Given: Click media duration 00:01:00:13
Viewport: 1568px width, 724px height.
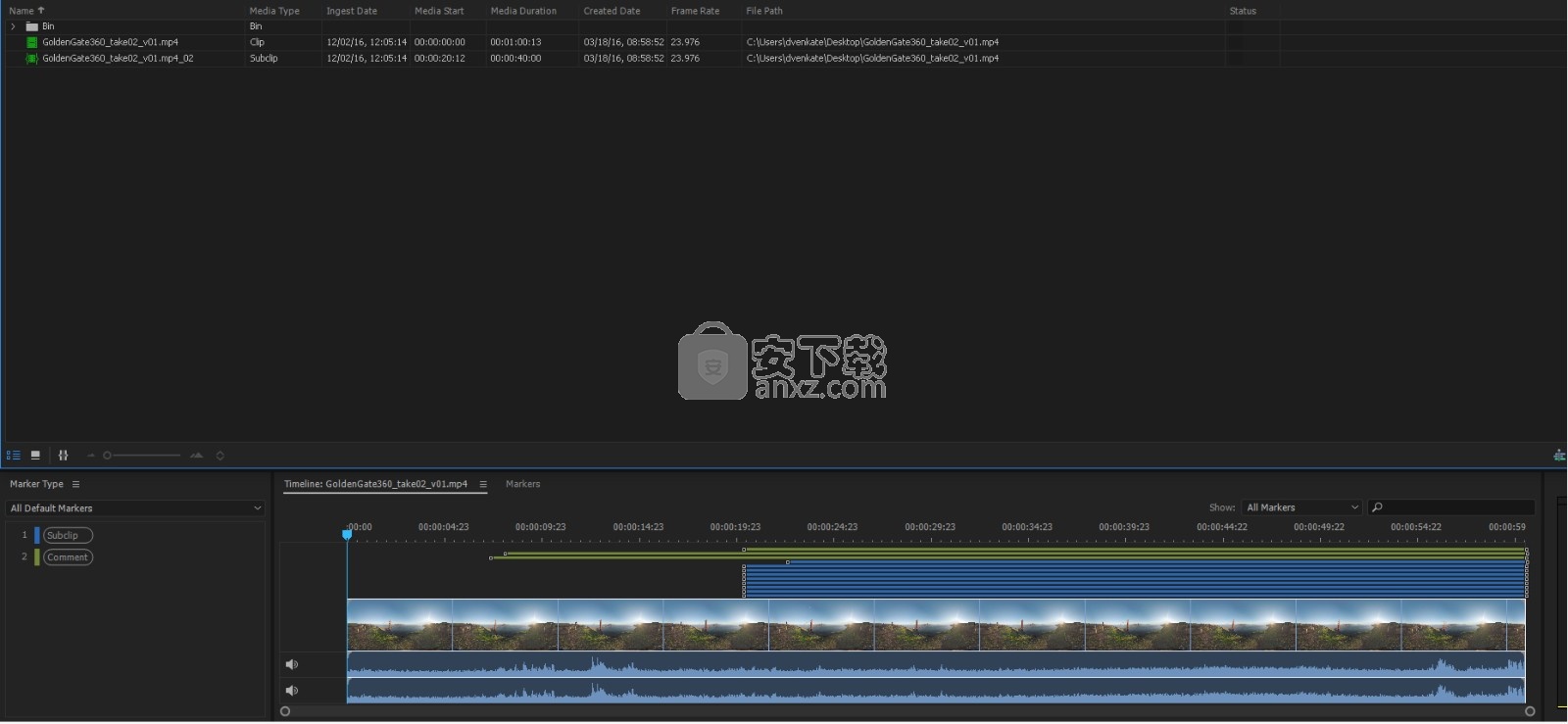Looking at the screenshot, I should point(515,42).
